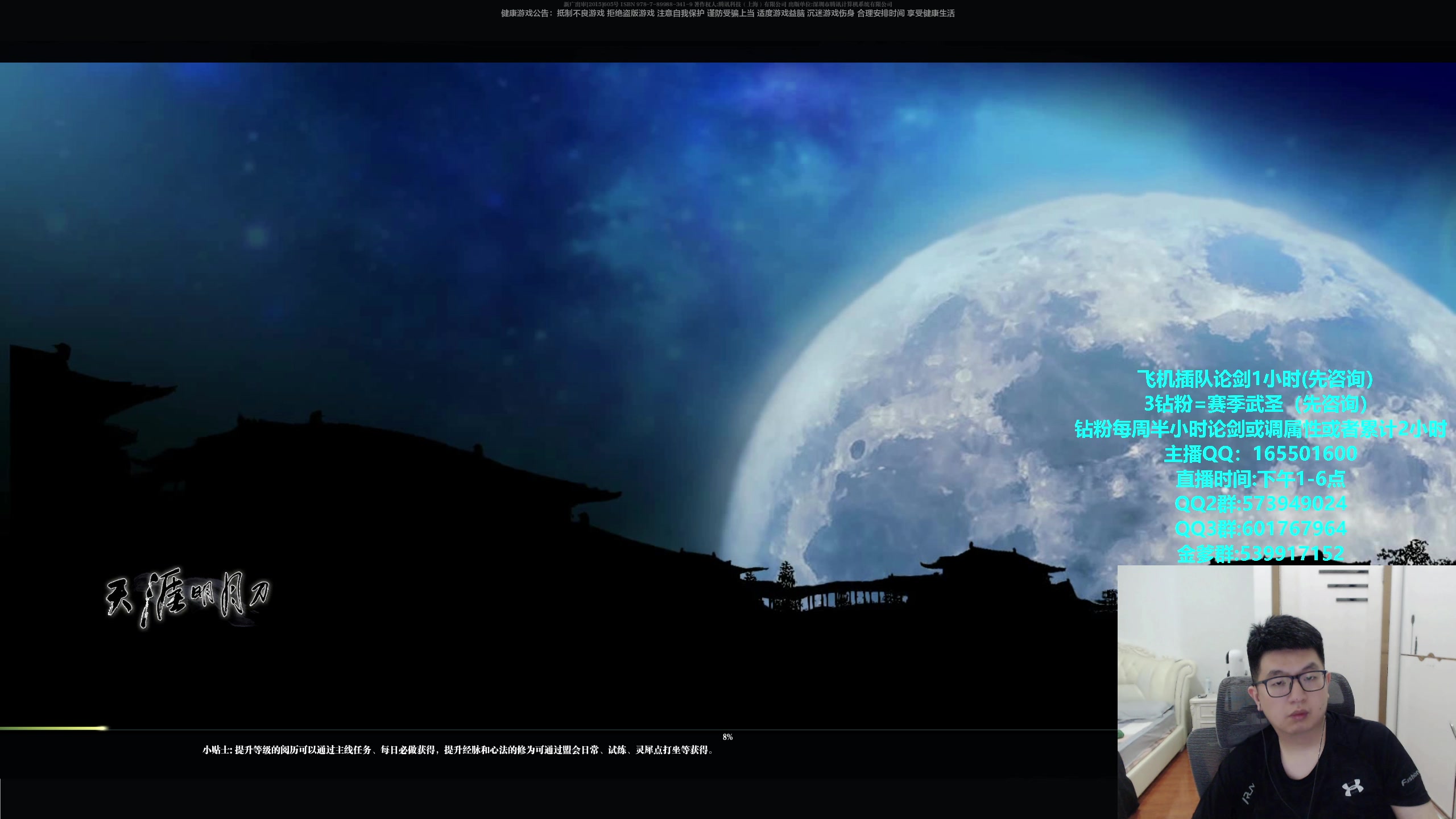Click the 飞机插队论剑1小时 overlay line
Image resolution: width=1456 pixels, height=819 pixels.
pyautogui.click(x=1255, y=379)
